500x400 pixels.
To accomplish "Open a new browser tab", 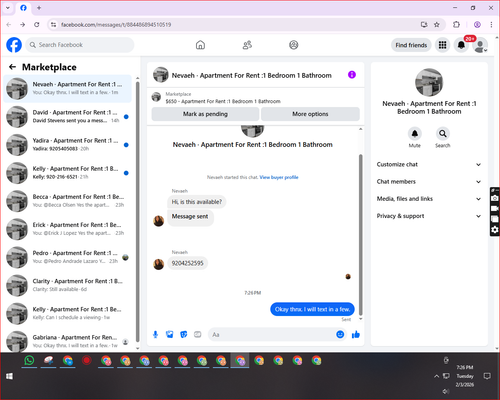I will click(x=39, y=8).
